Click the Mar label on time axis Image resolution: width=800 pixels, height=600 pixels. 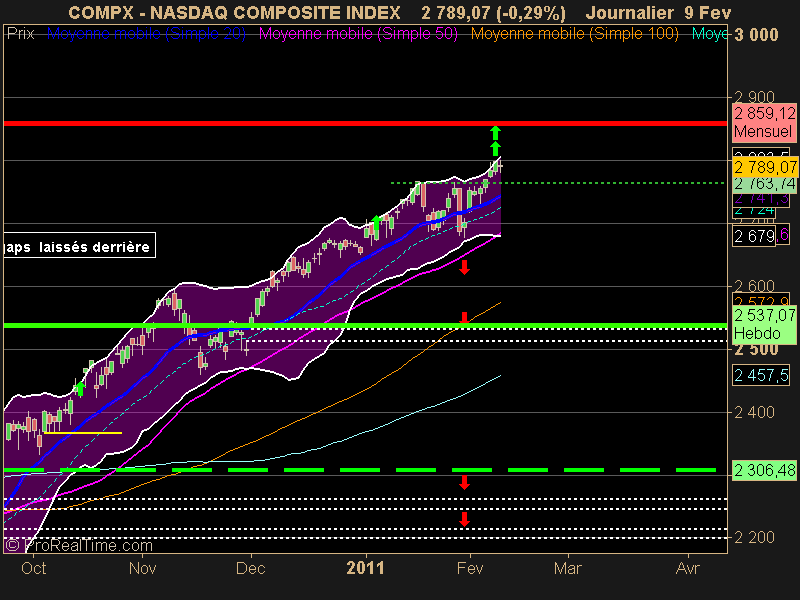point(568,568)
